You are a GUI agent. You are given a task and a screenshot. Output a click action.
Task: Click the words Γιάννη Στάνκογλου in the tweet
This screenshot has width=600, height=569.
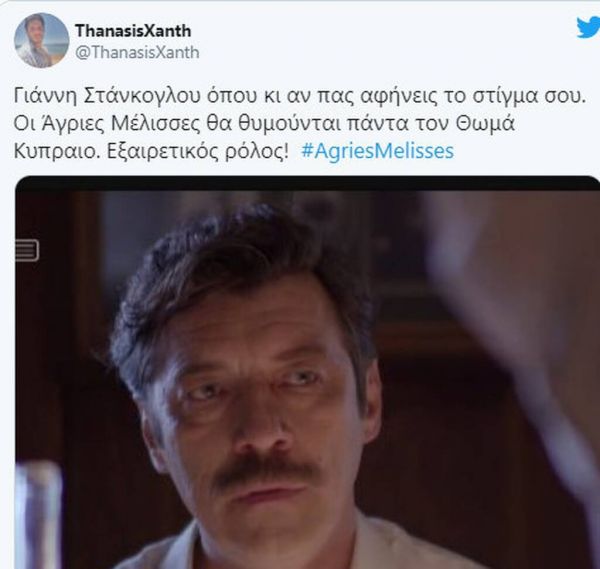pos(107,96)
